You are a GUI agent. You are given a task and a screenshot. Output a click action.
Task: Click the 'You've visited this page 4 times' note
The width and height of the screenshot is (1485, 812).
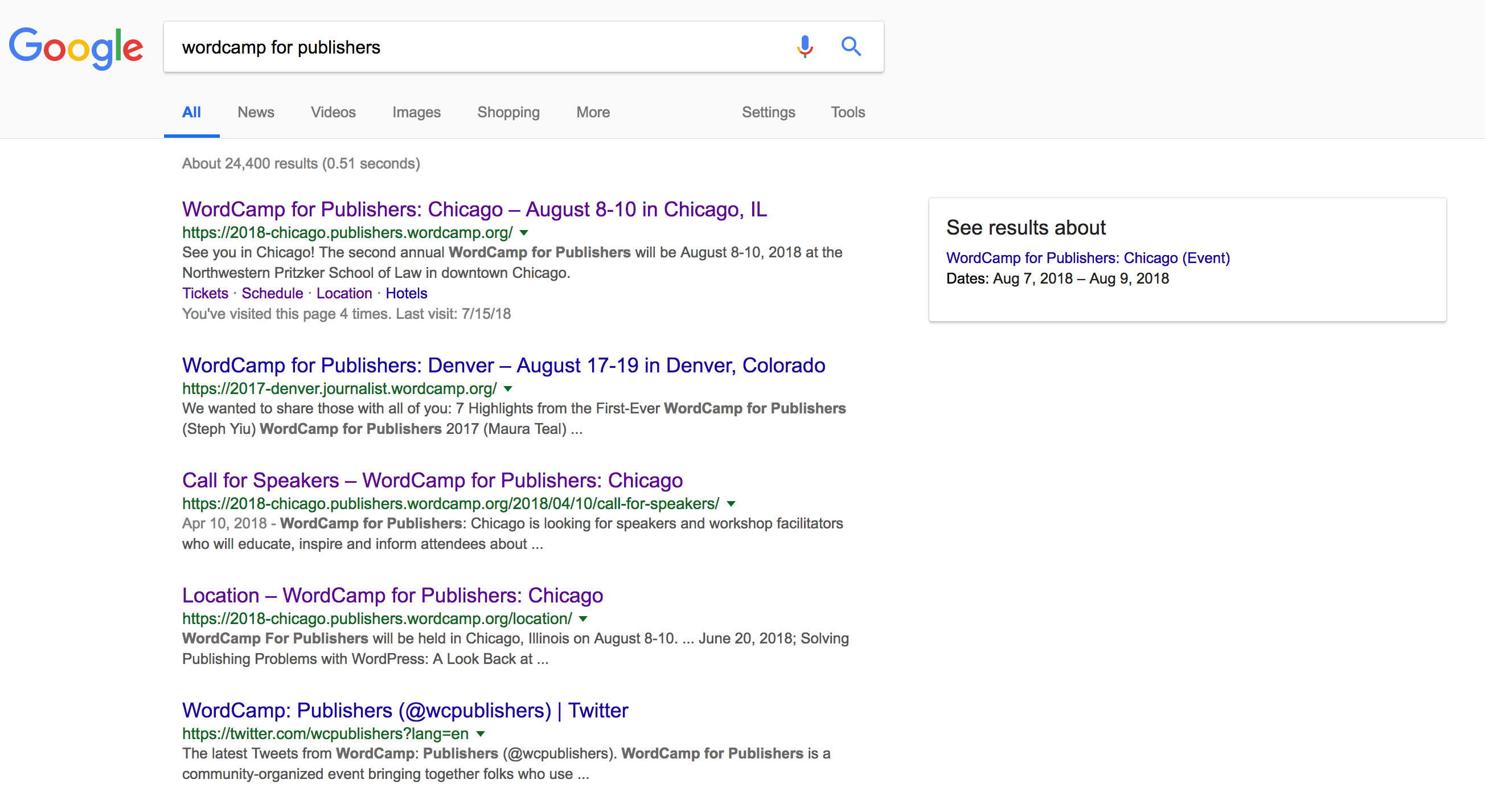(346, 314)
